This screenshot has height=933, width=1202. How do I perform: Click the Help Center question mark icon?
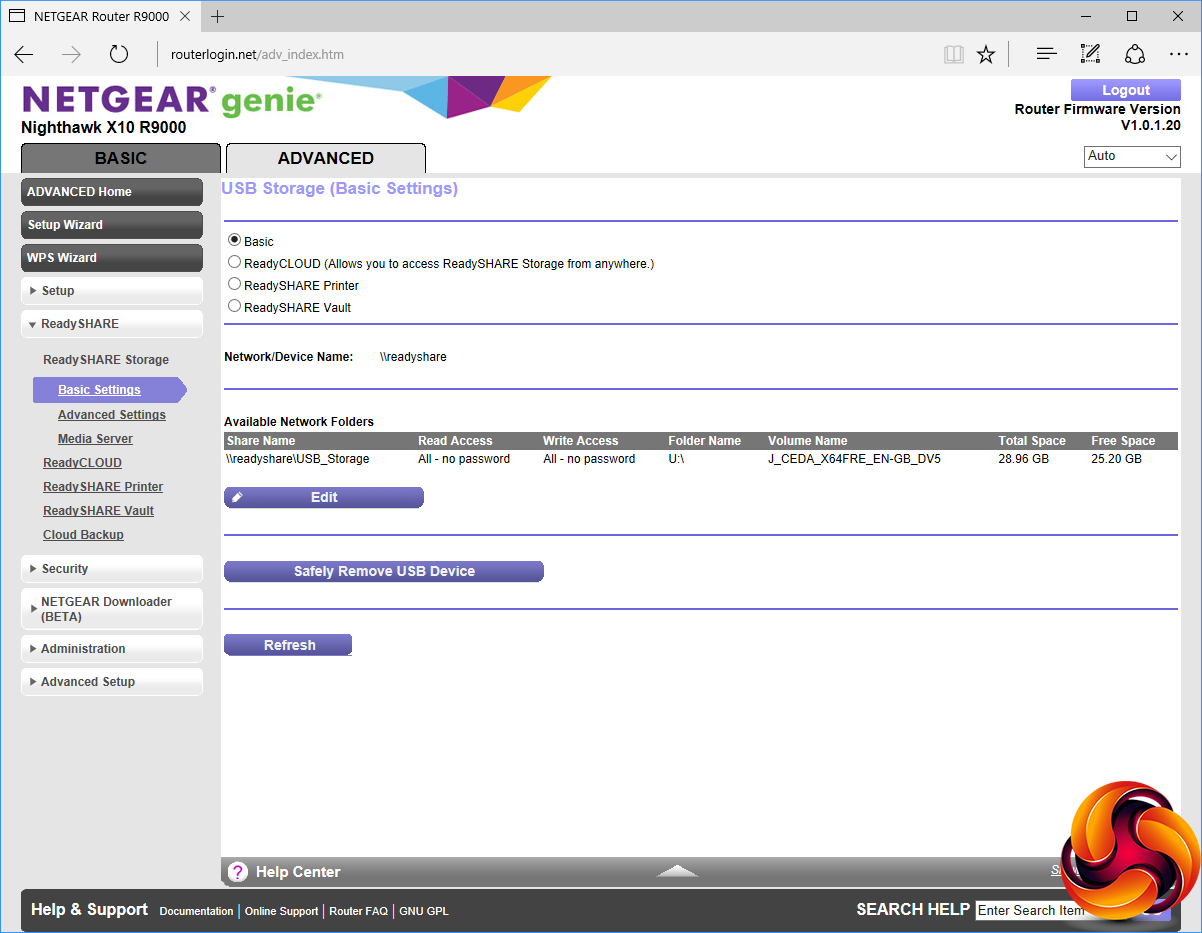(x=237, y=872)
